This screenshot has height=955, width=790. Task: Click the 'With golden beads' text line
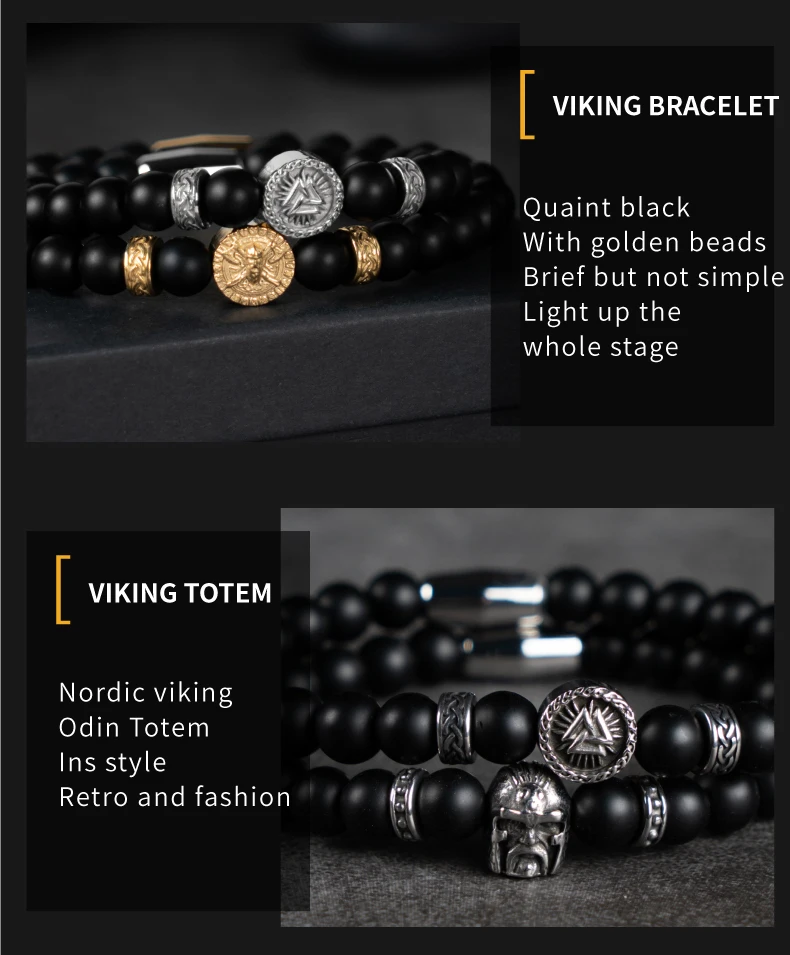pos(644,242)
